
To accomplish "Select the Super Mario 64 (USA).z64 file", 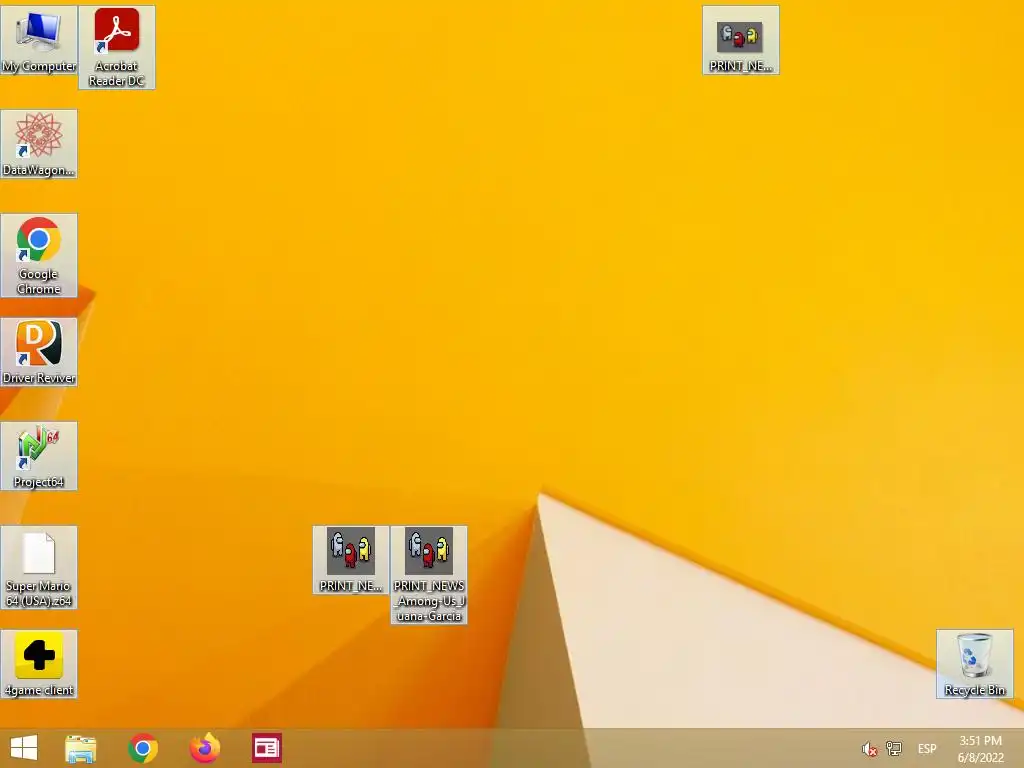I will [x=39, y=568].
